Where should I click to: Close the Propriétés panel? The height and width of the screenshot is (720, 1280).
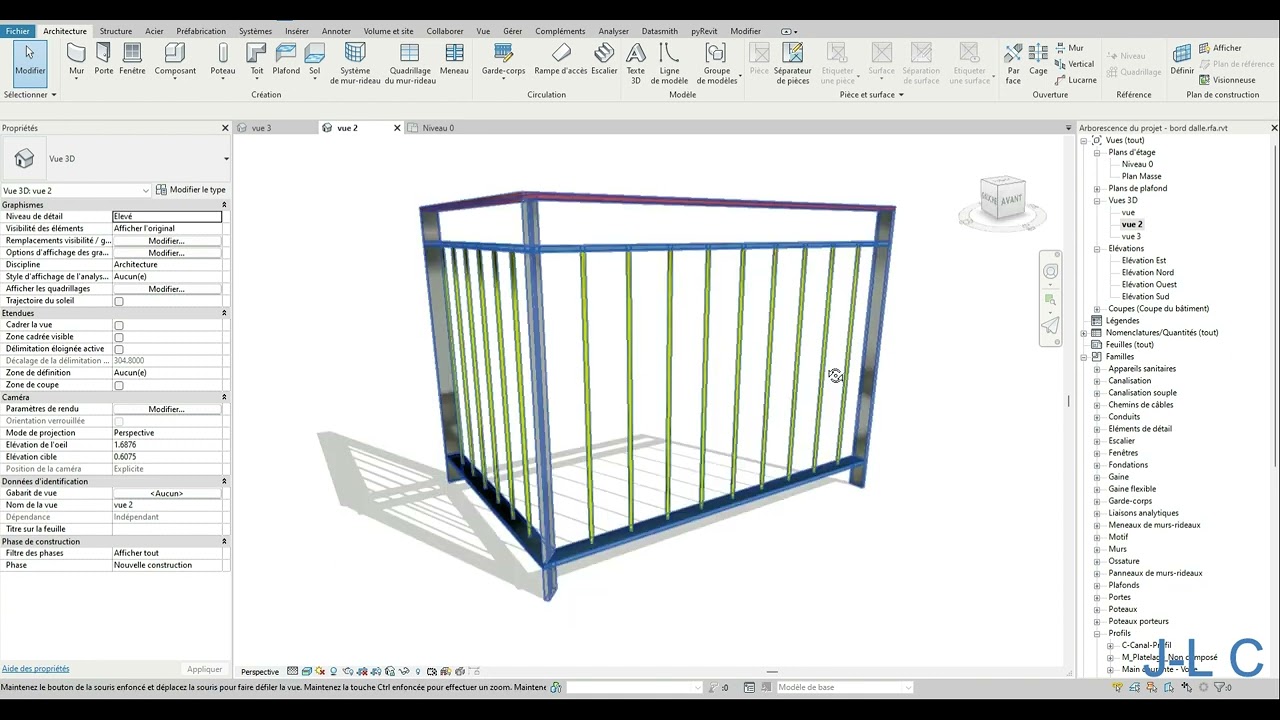(x=225, y=128)
